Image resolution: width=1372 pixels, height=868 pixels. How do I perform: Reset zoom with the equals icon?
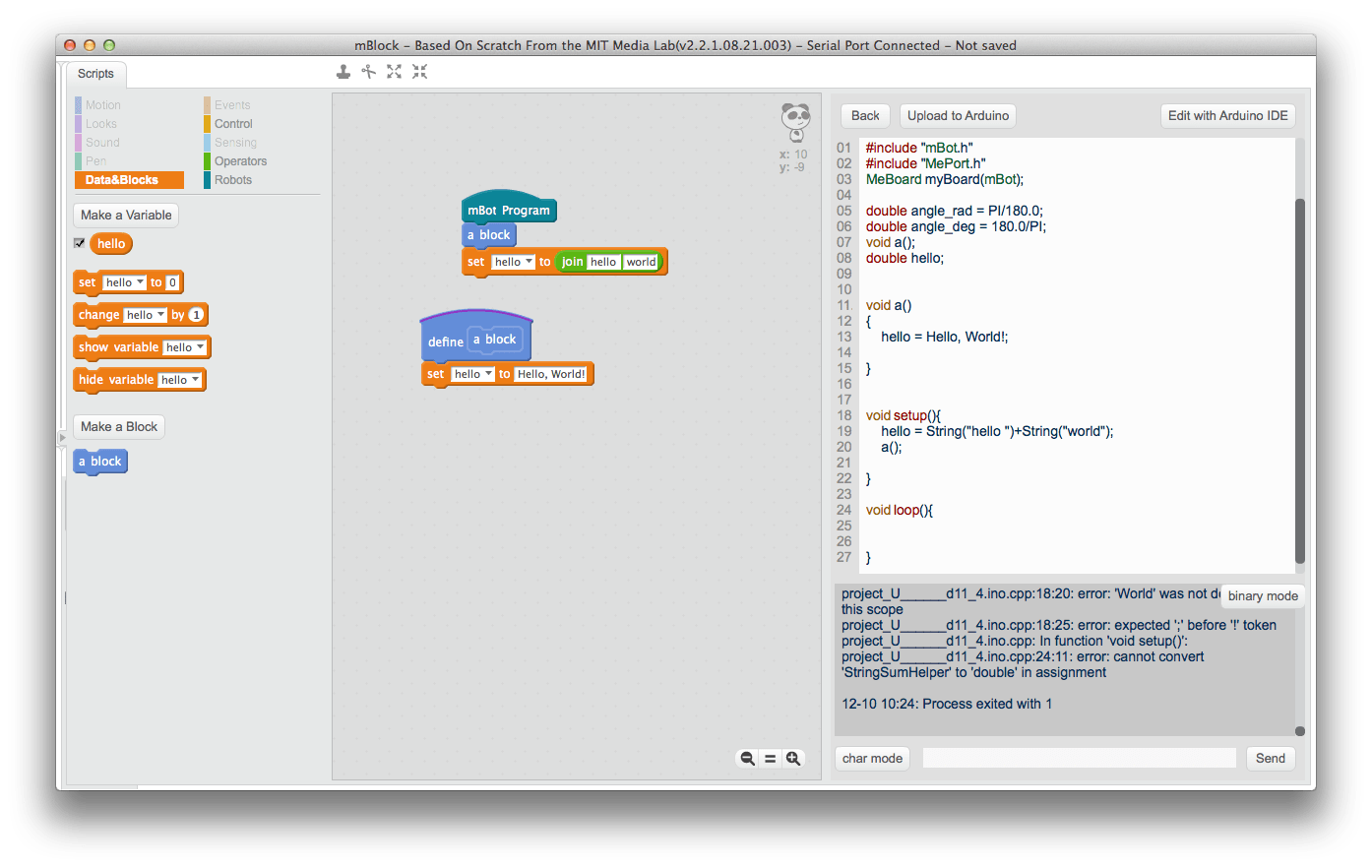[x=771, y=758]
